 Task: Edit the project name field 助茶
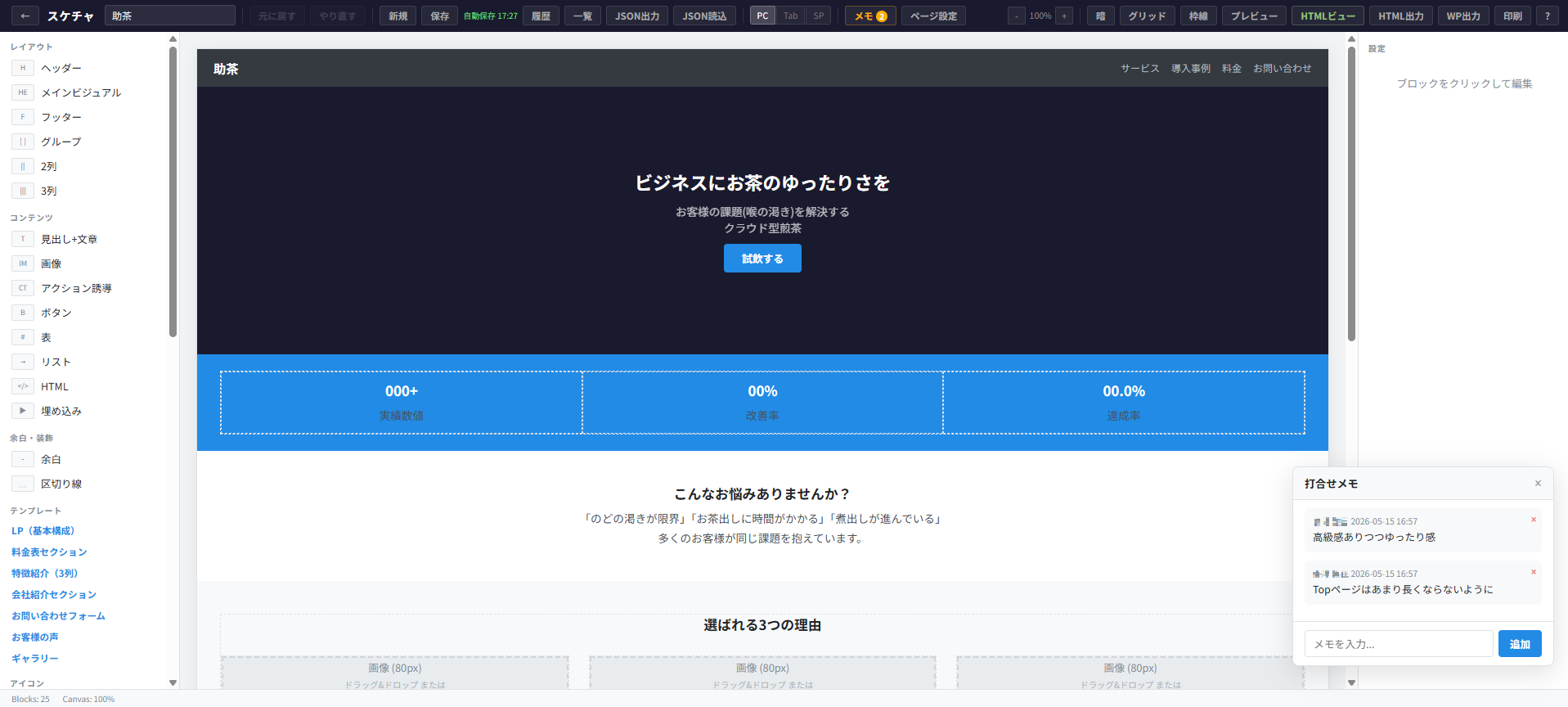click(x=170, y=16)
